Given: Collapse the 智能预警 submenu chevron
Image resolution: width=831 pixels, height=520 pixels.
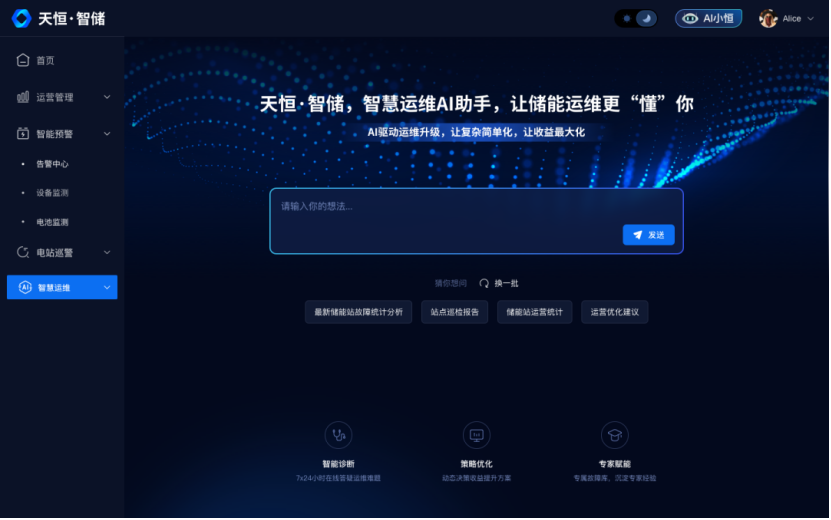Looking at the screenshot, I should (107, 134).
